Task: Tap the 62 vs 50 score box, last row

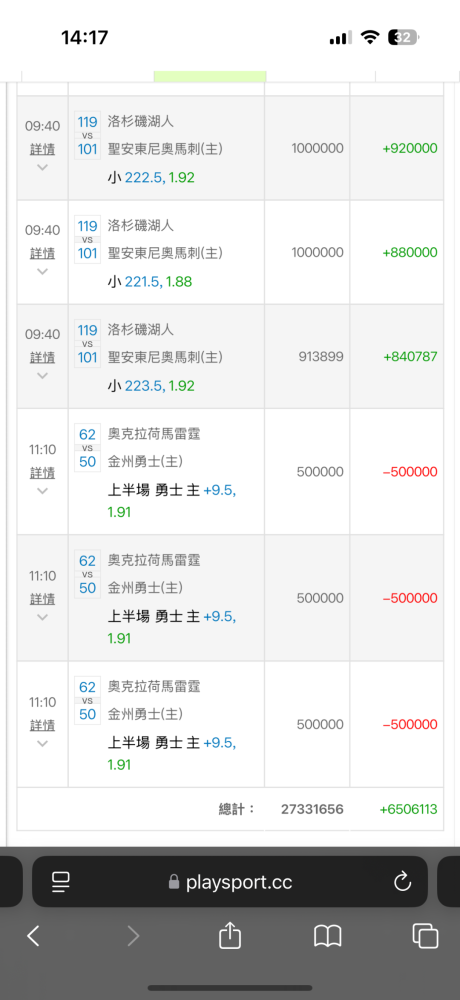Action: click(87, 700)
